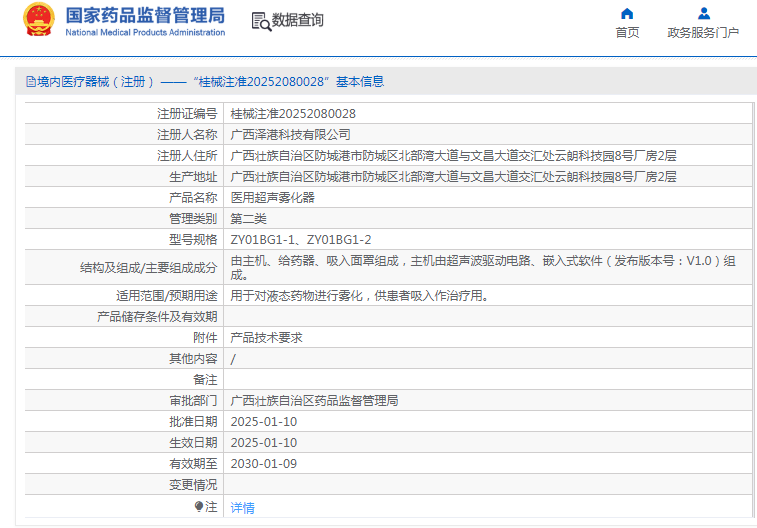The width and height of the screenshot is (757, 528).
Task: Click 国家药品监督管理局 title
Action: (x=145, y=15)
